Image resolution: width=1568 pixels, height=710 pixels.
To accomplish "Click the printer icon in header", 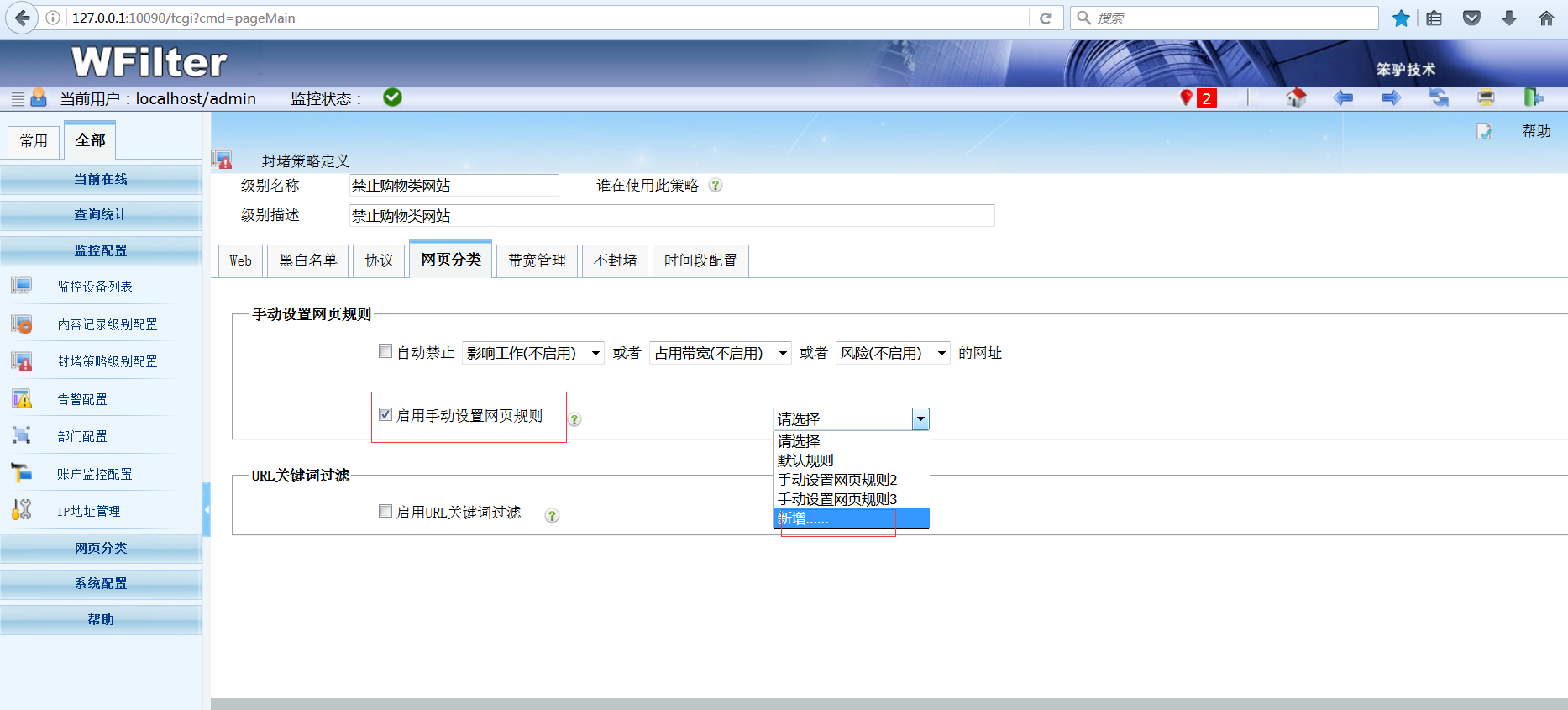I will click(x=1486, y=97).
